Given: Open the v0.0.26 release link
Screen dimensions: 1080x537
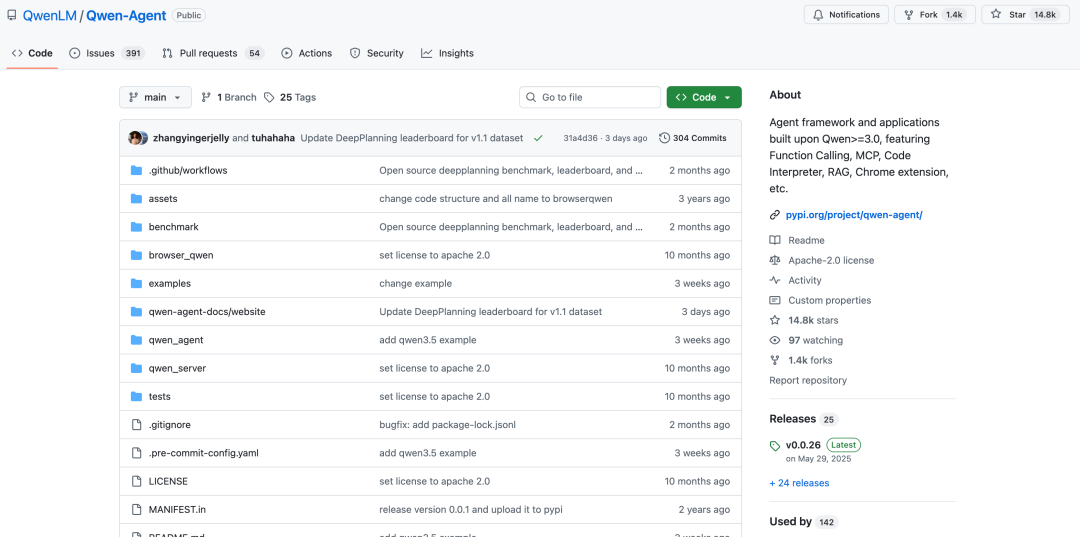Looking at the screenshot, I should [805, 445].
